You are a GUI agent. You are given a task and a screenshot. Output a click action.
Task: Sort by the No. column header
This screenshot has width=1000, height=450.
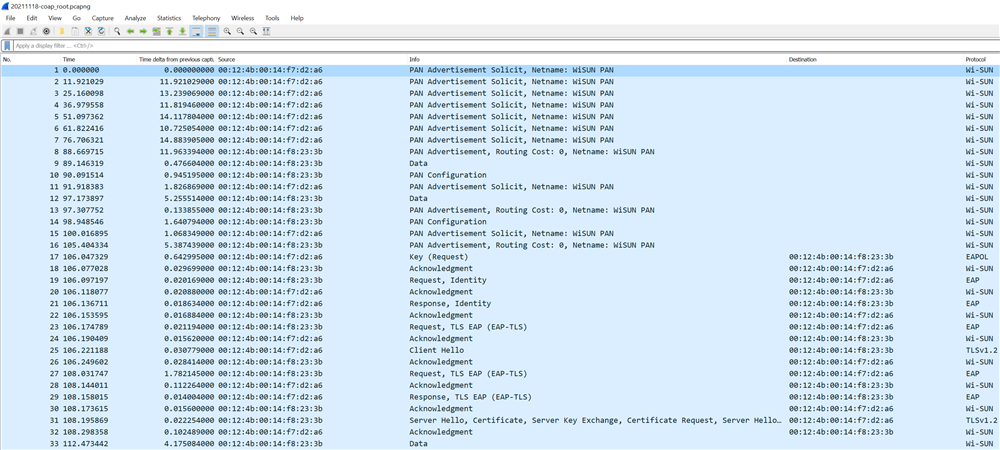[30, 59]
